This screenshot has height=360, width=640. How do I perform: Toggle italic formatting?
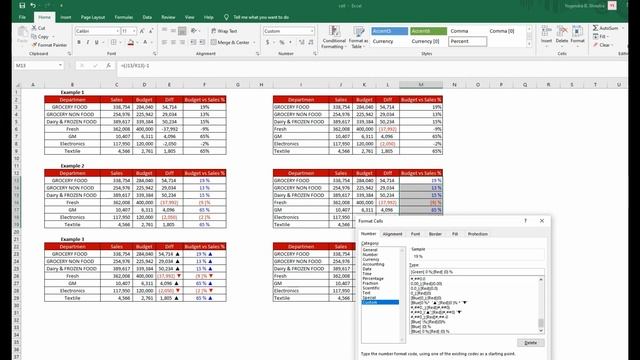tap(88, 42)
